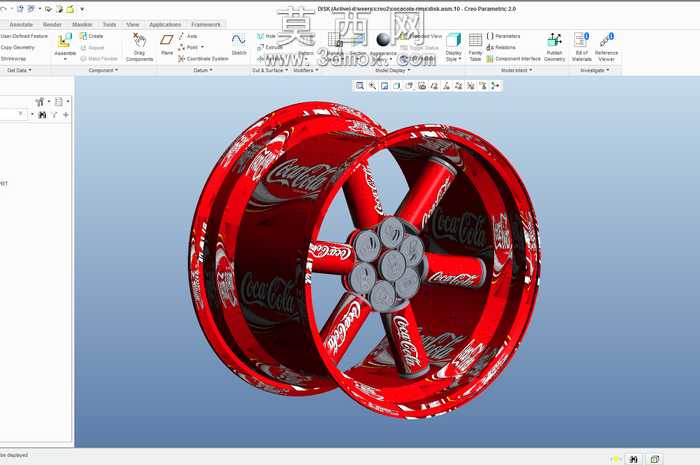Customize quick access toolbar dropdown arrow
The width and height of the screenshot is (700, 465).
coord(82,9)
